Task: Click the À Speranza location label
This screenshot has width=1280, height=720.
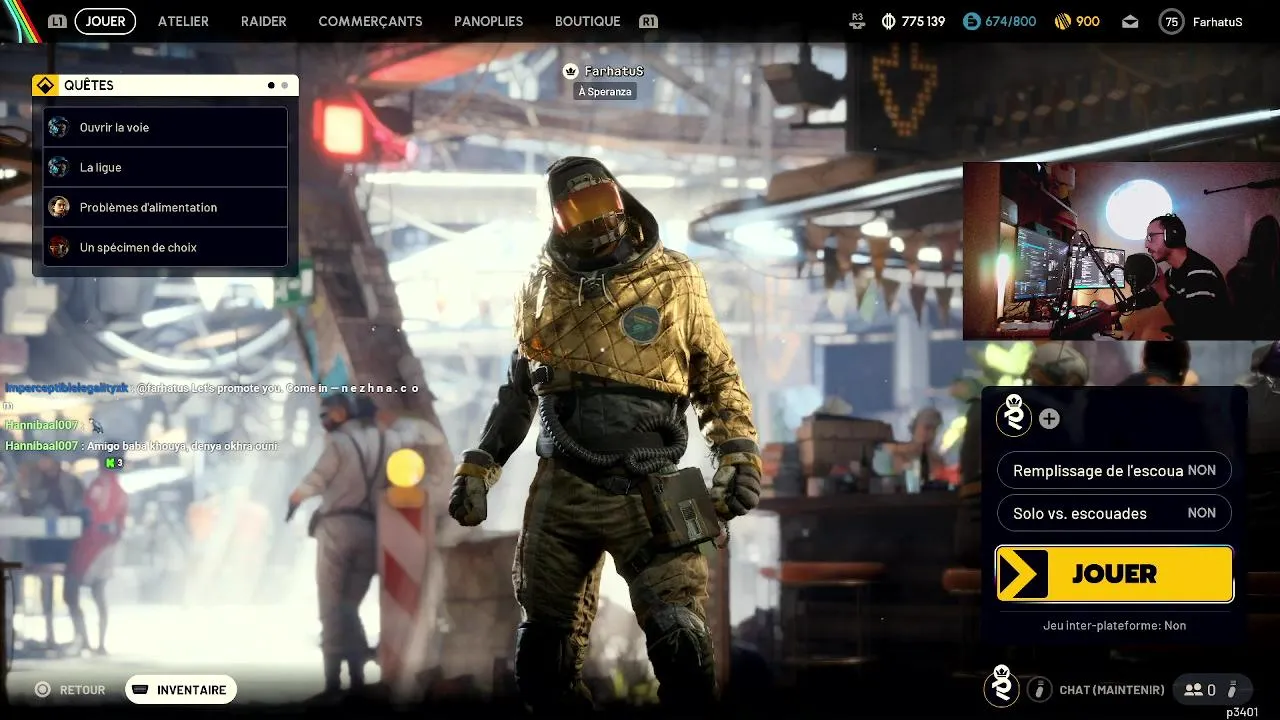Action: (x=605, y=91)
